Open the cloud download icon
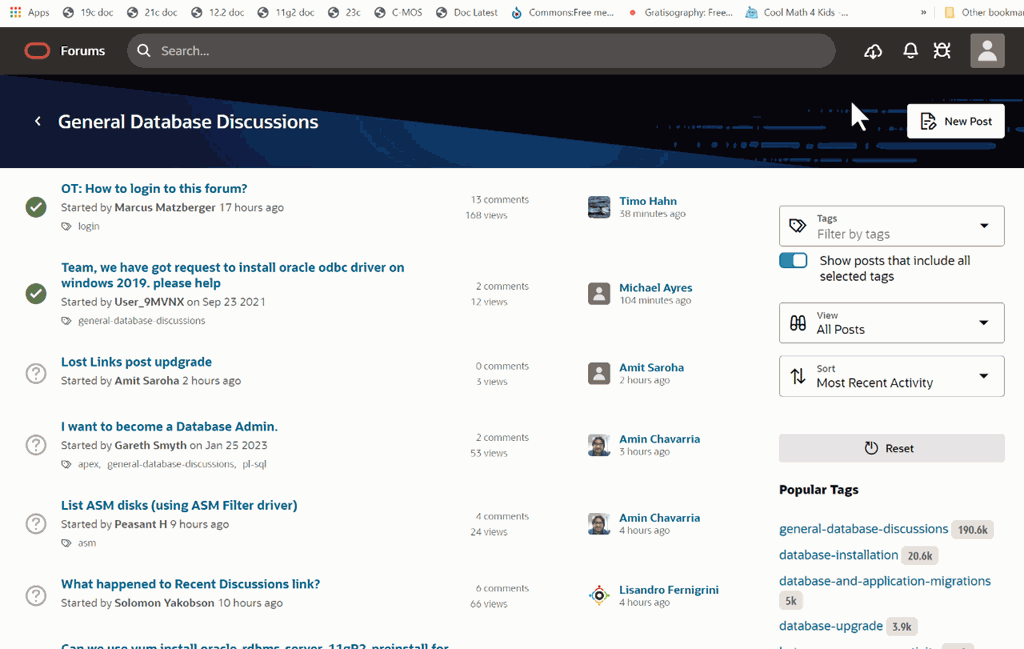 [x=872, y=51]
